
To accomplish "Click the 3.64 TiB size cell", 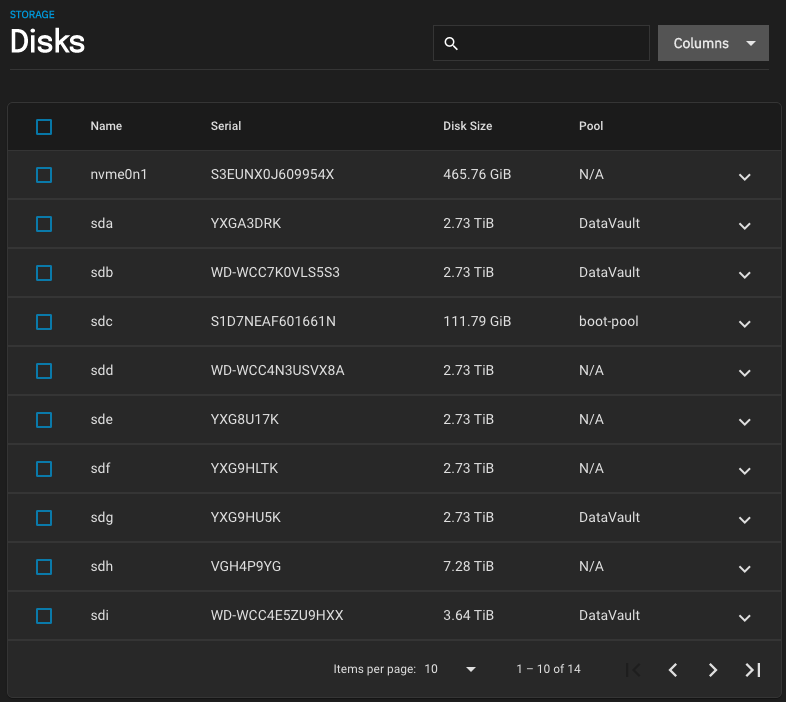I will [x=468, y=615].
